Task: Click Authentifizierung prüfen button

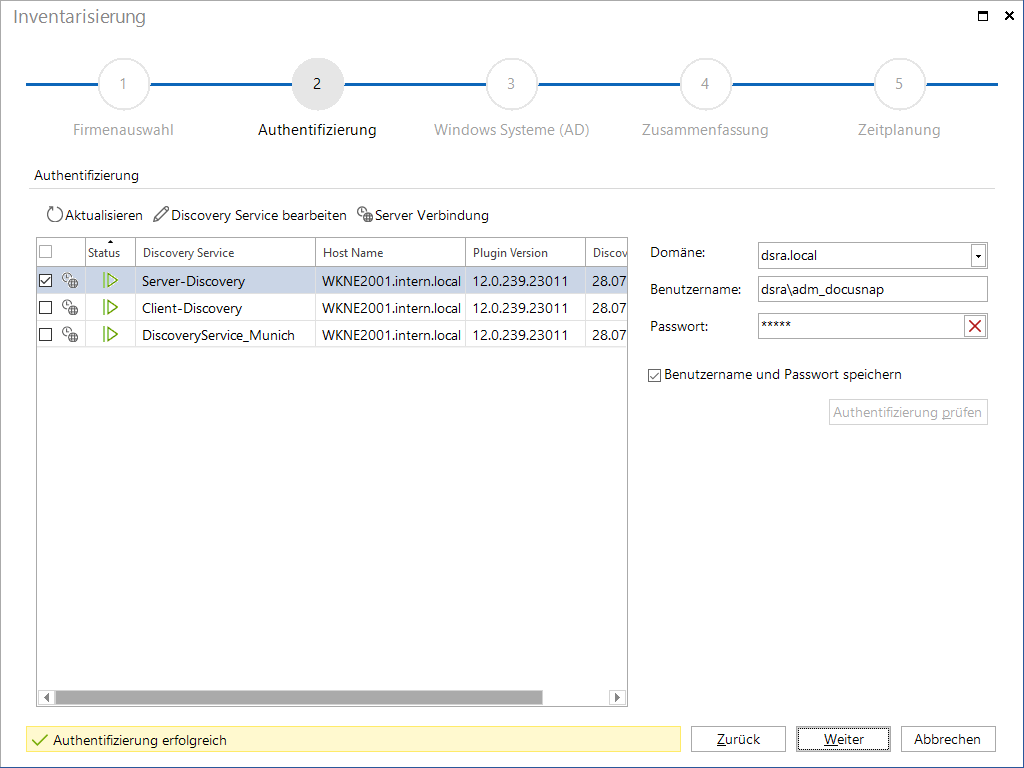Action: click(x=908, y=412)
